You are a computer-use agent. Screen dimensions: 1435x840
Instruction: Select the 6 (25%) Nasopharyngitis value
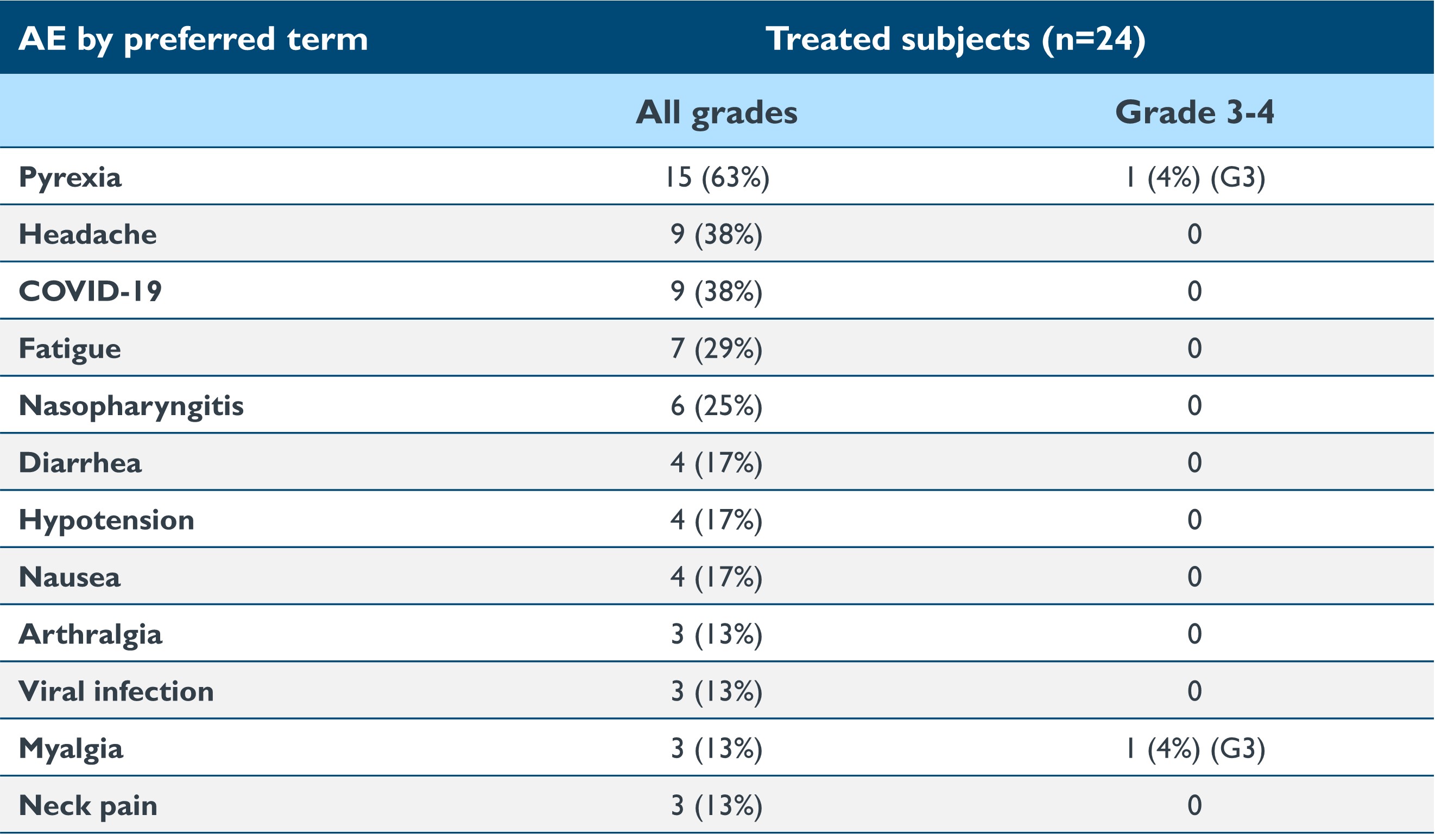point(716,406)
